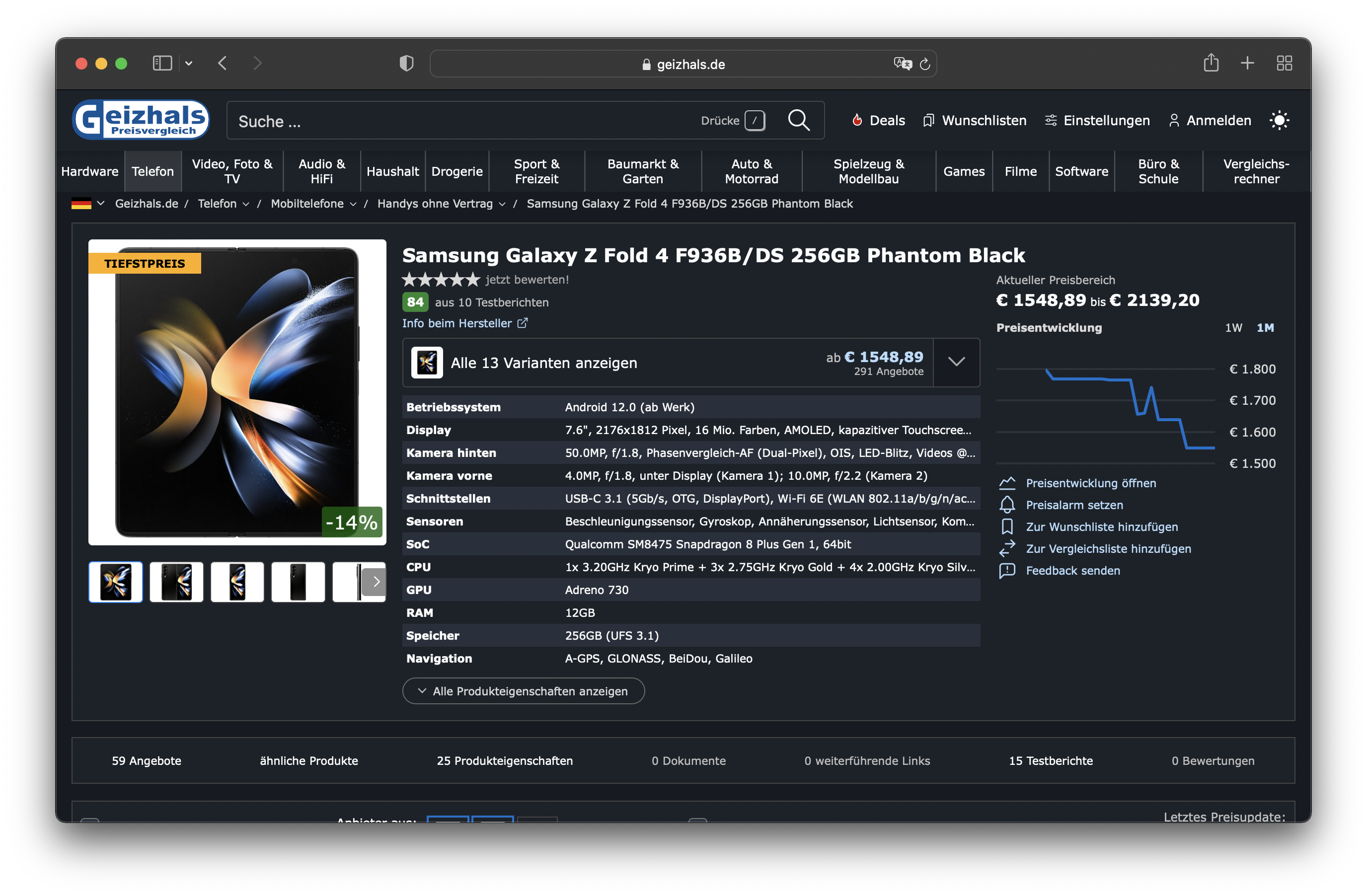Expand Alle Produkteigenschaften anzeigen

(523, 691)
